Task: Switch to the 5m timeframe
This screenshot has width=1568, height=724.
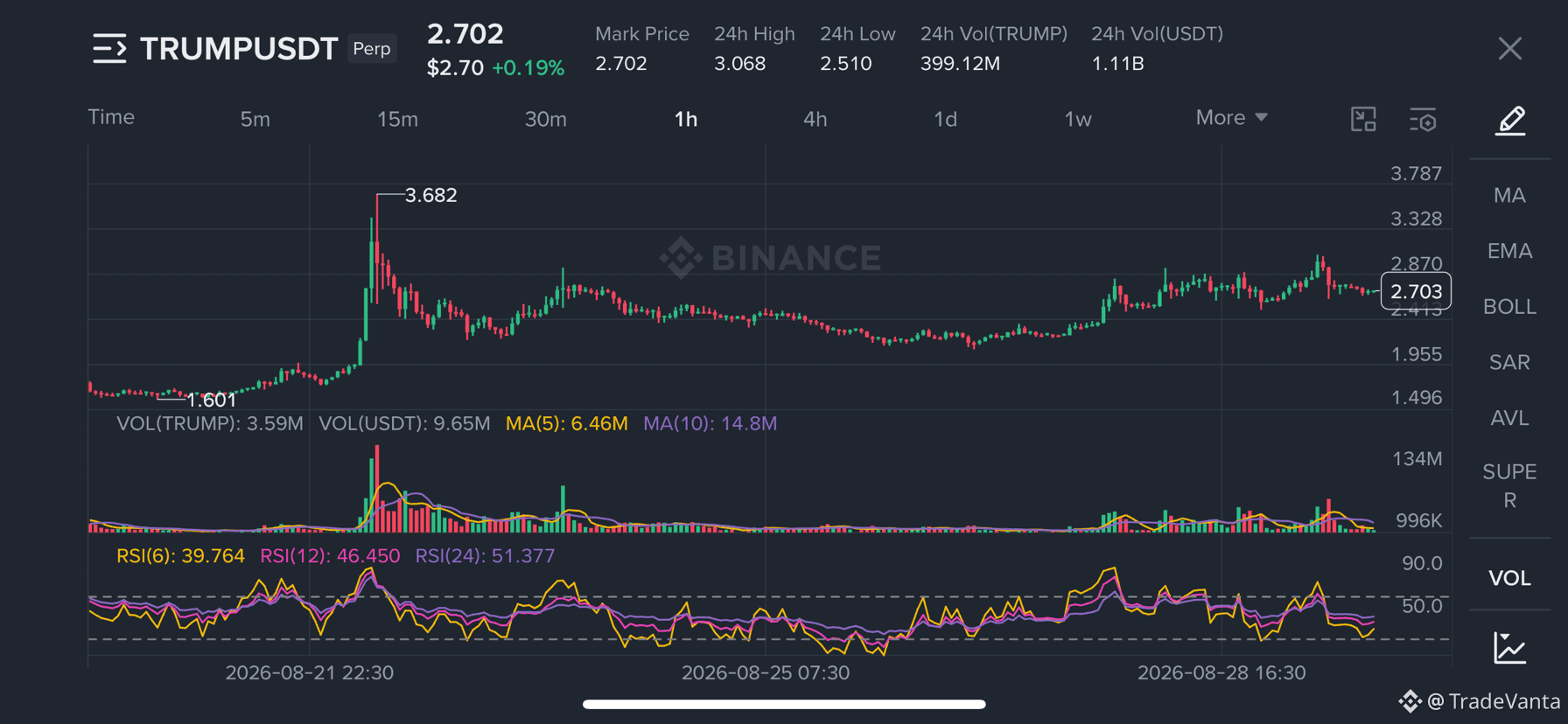Action: coord(255,119)
